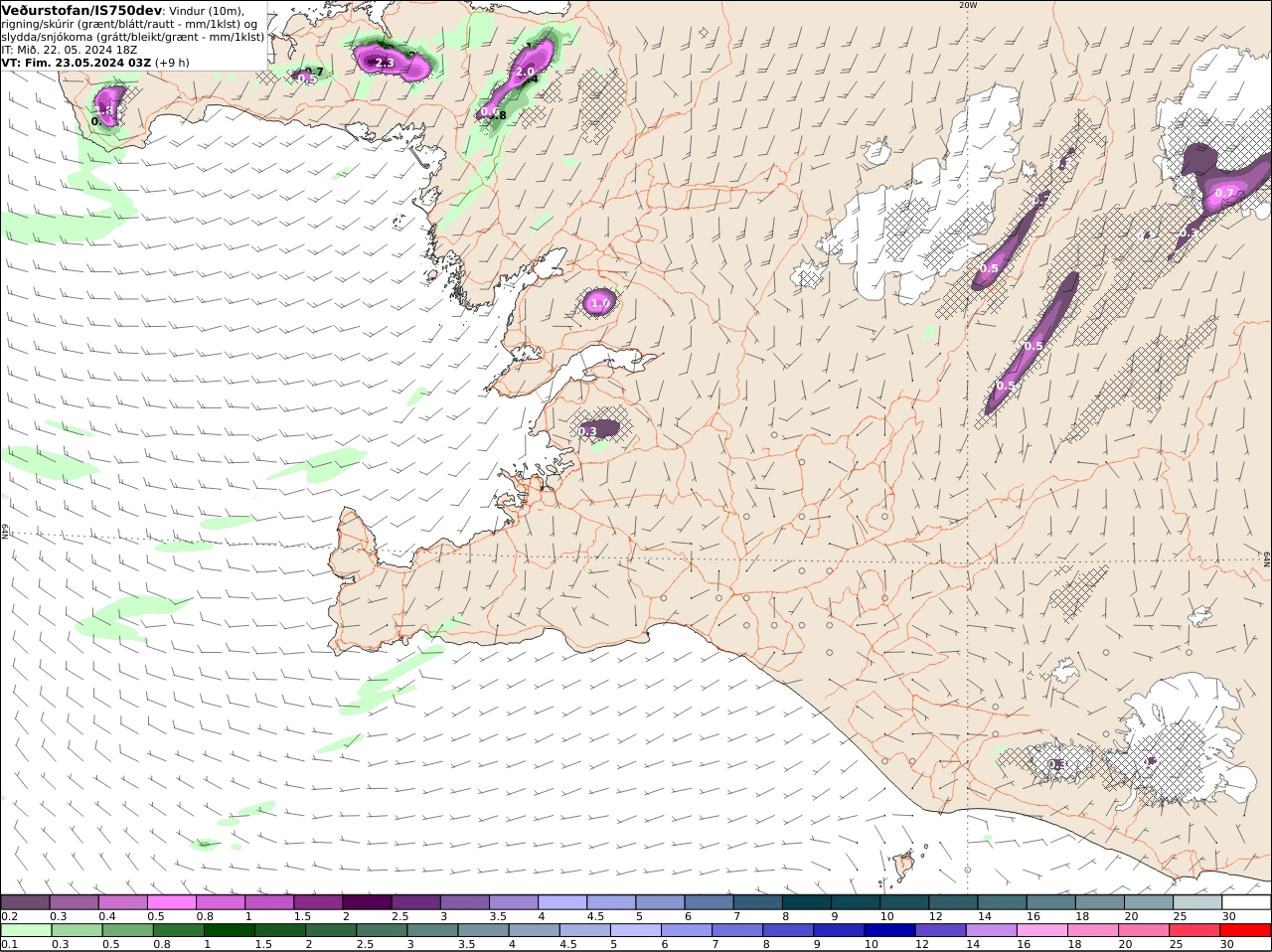Click the upper legend swatch between 7 and 8
This screenshot has width=1272, height=952.
pyautogui.click(x=757, y=902)
